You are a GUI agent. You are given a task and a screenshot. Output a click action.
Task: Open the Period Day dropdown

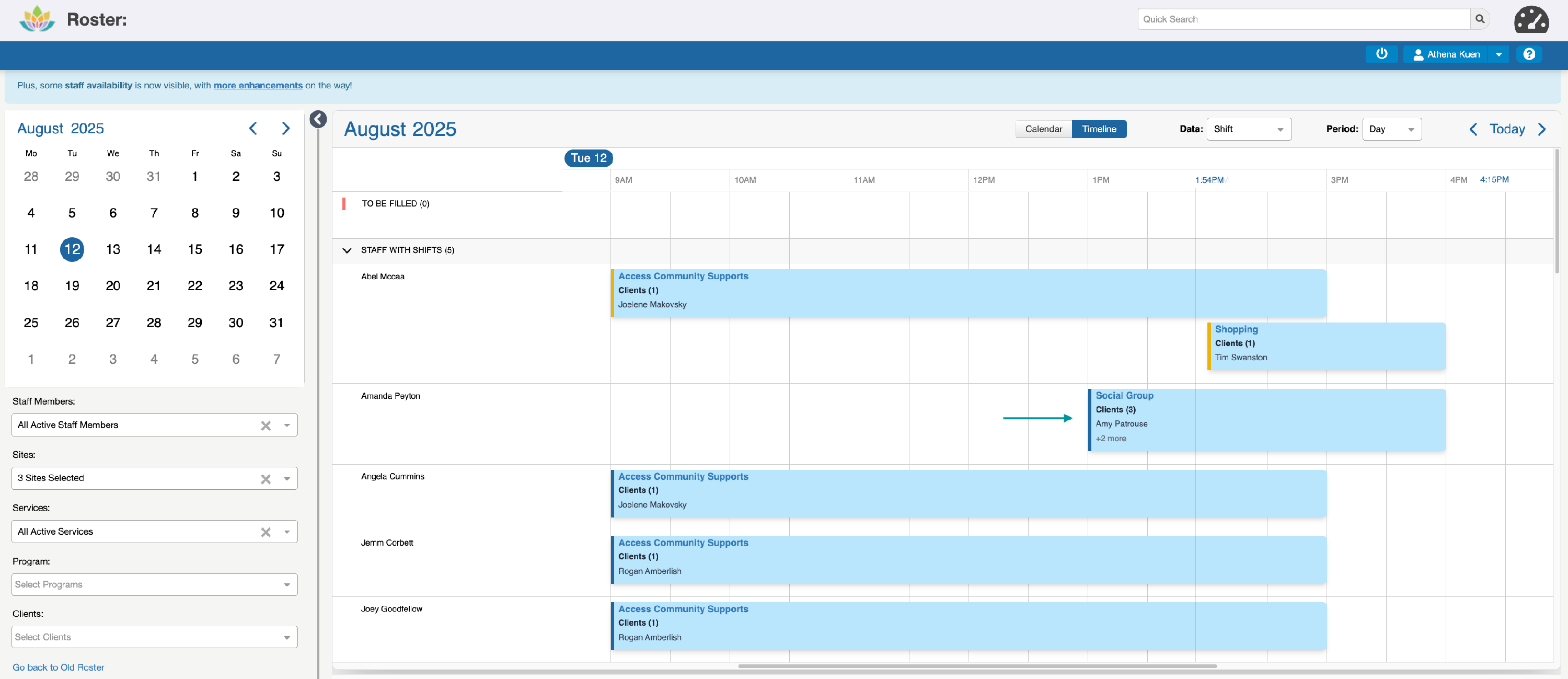point(1391,129)
